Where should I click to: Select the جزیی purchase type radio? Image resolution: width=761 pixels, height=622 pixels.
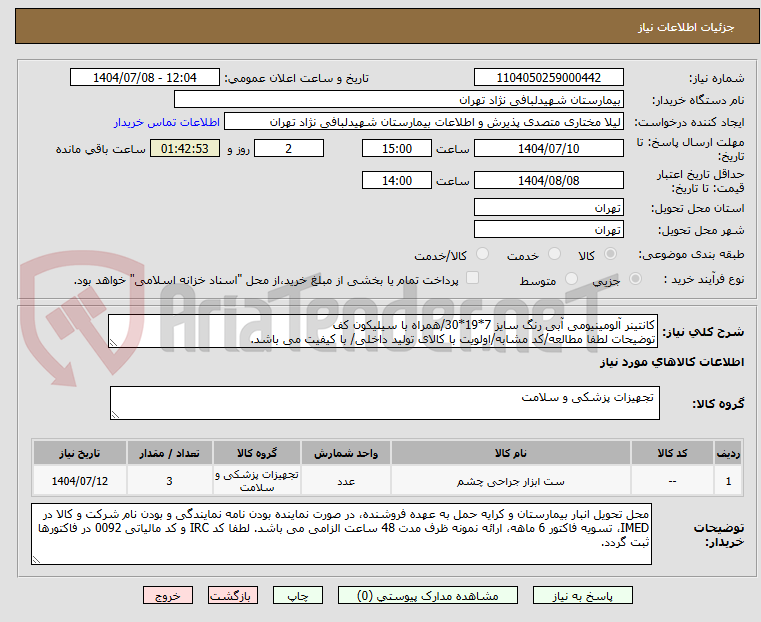point(635,278)
